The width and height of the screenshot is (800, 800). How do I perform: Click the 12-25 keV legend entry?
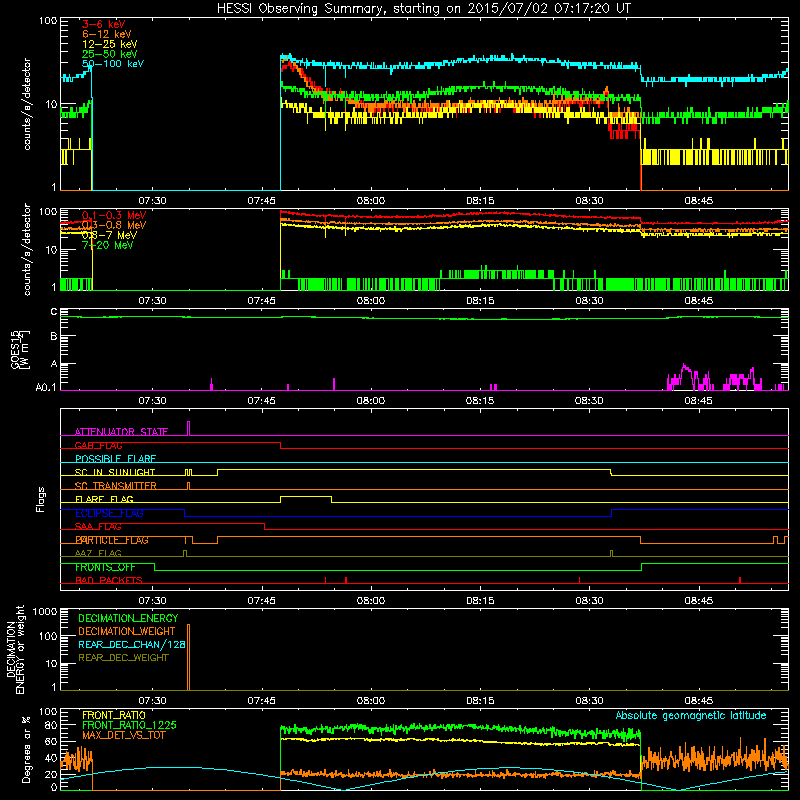point(109,44)
